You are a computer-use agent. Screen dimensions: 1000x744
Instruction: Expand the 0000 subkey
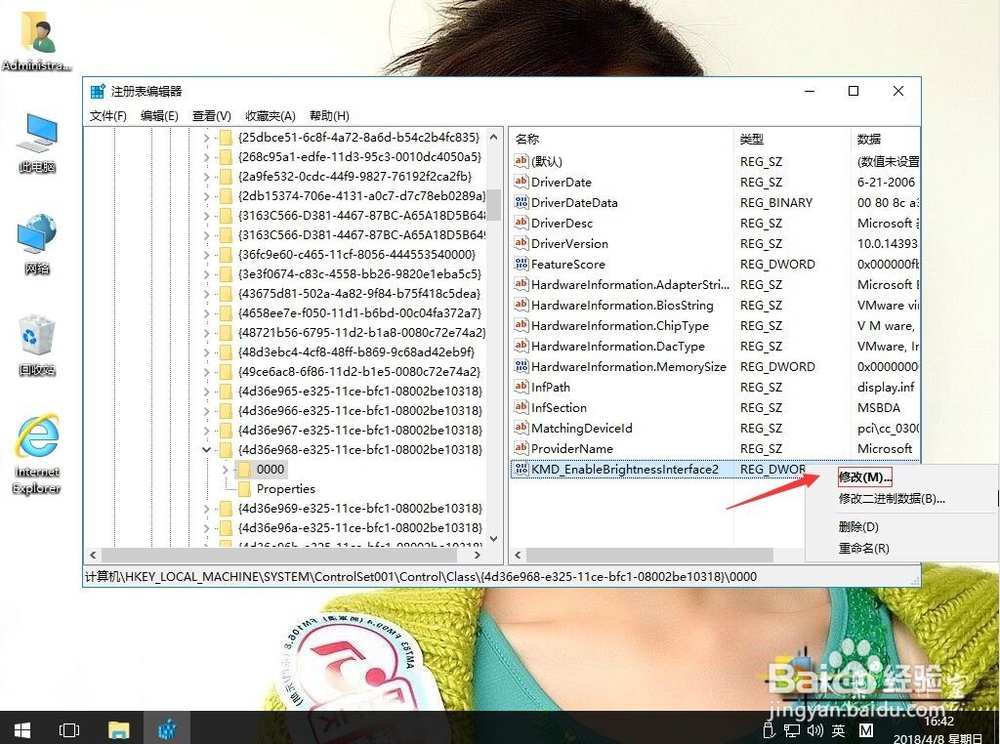(225, 469)
